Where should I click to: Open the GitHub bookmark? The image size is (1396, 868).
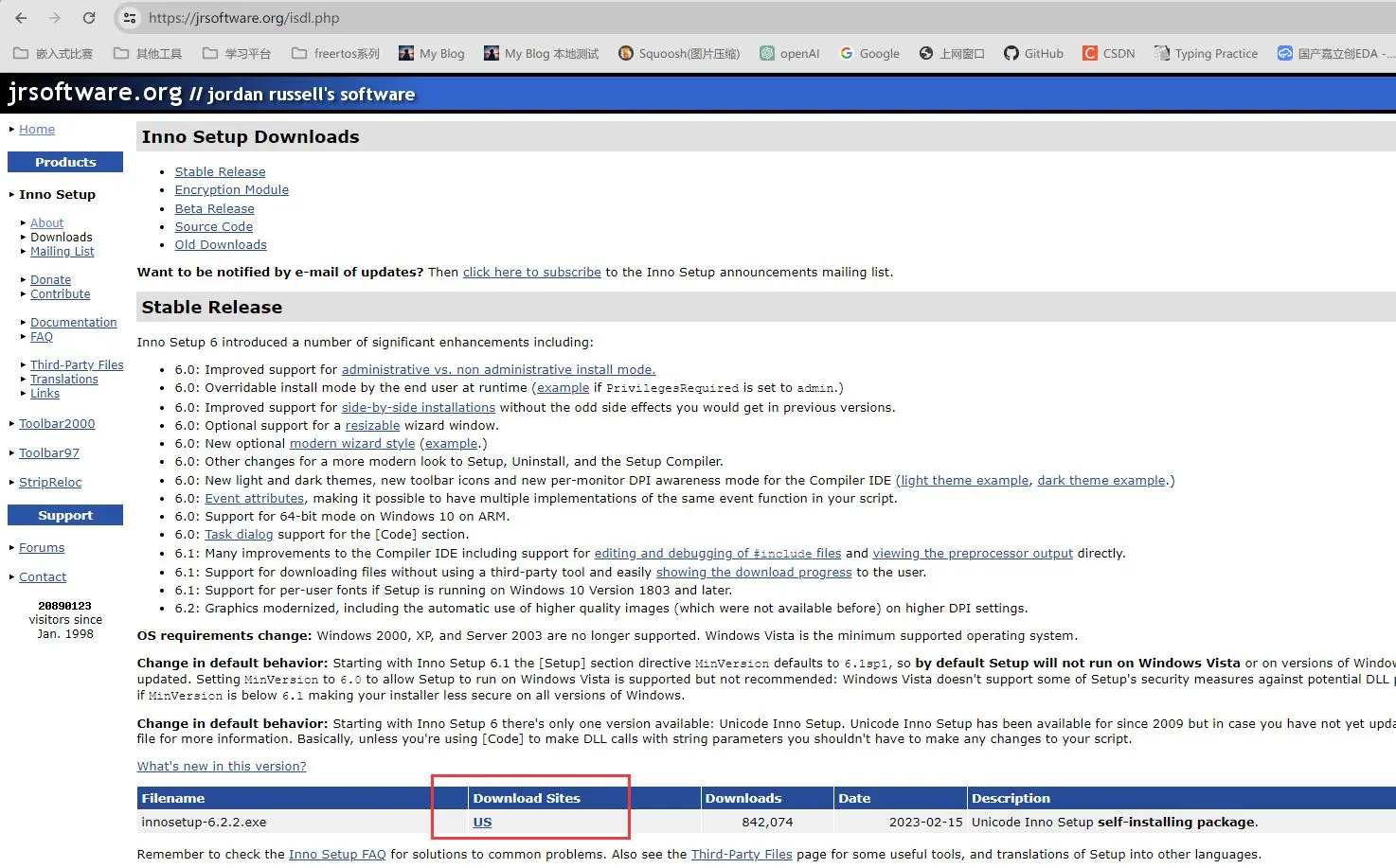[x=1033, y=54]
